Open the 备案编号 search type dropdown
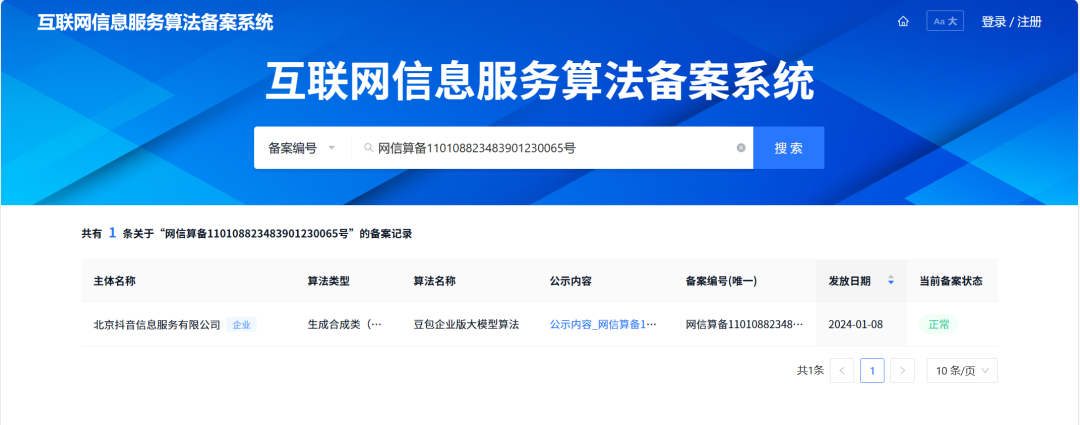Viewport: 1080px width, 425px height. 302,147
